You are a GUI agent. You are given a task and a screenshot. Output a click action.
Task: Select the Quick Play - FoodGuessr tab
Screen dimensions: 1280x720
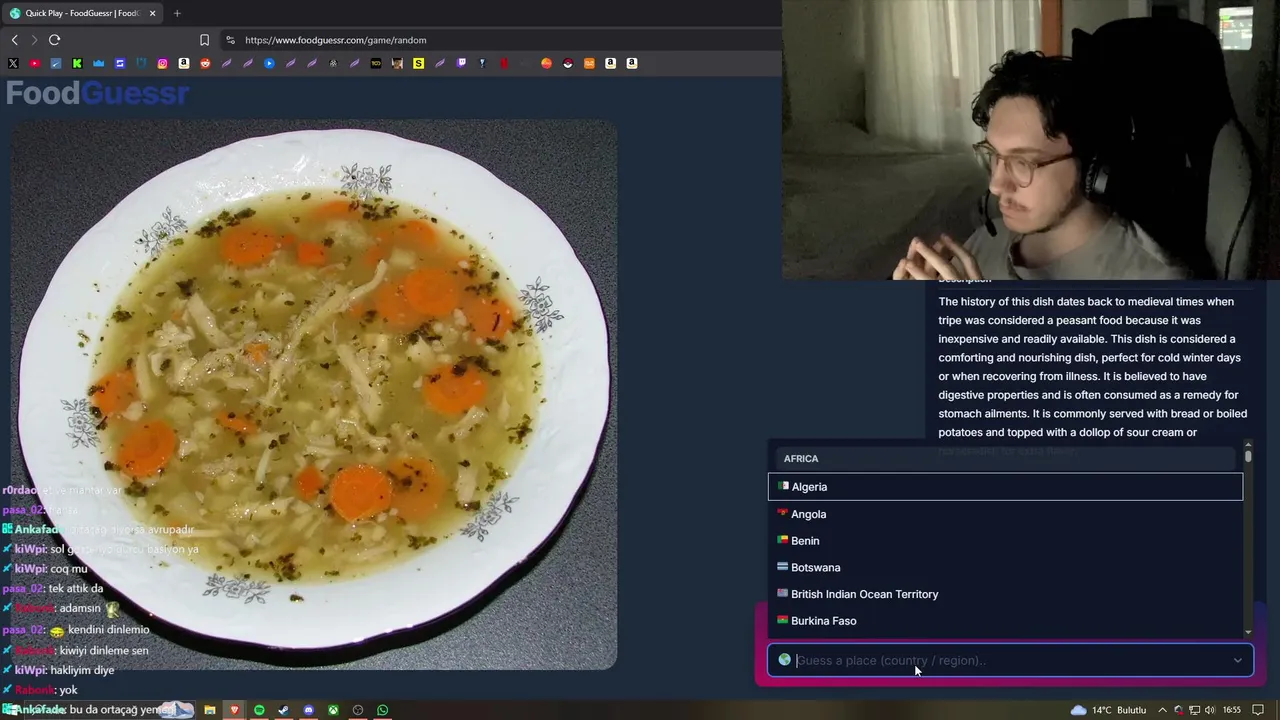pos(82,13)
